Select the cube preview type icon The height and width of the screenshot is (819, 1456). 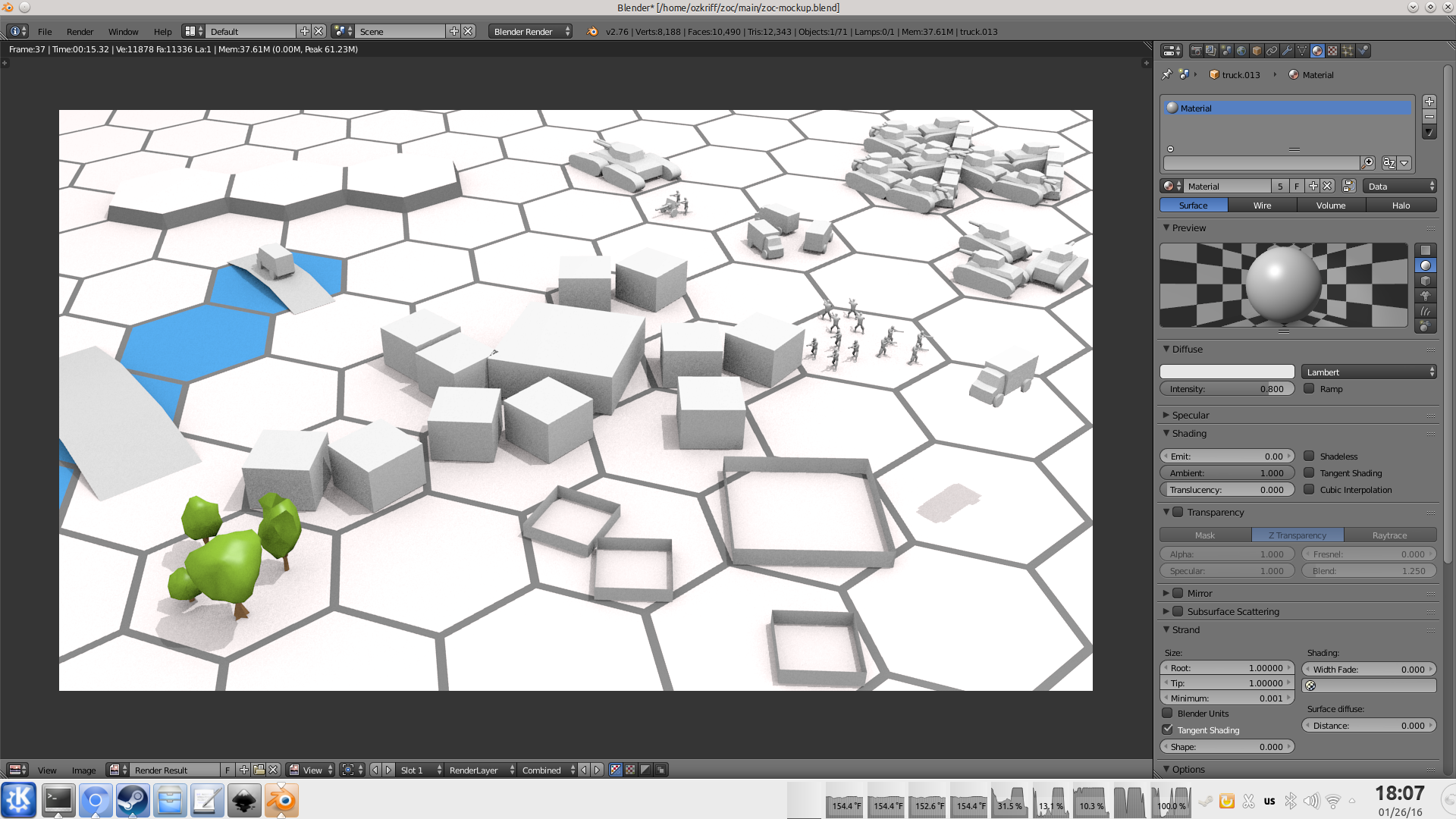tap(1426, 281)
